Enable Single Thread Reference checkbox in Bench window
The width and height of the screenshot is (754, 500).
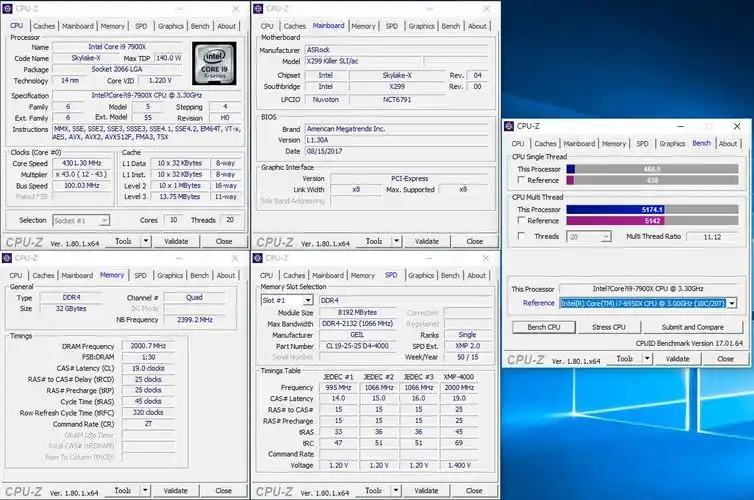coord(521,180)
